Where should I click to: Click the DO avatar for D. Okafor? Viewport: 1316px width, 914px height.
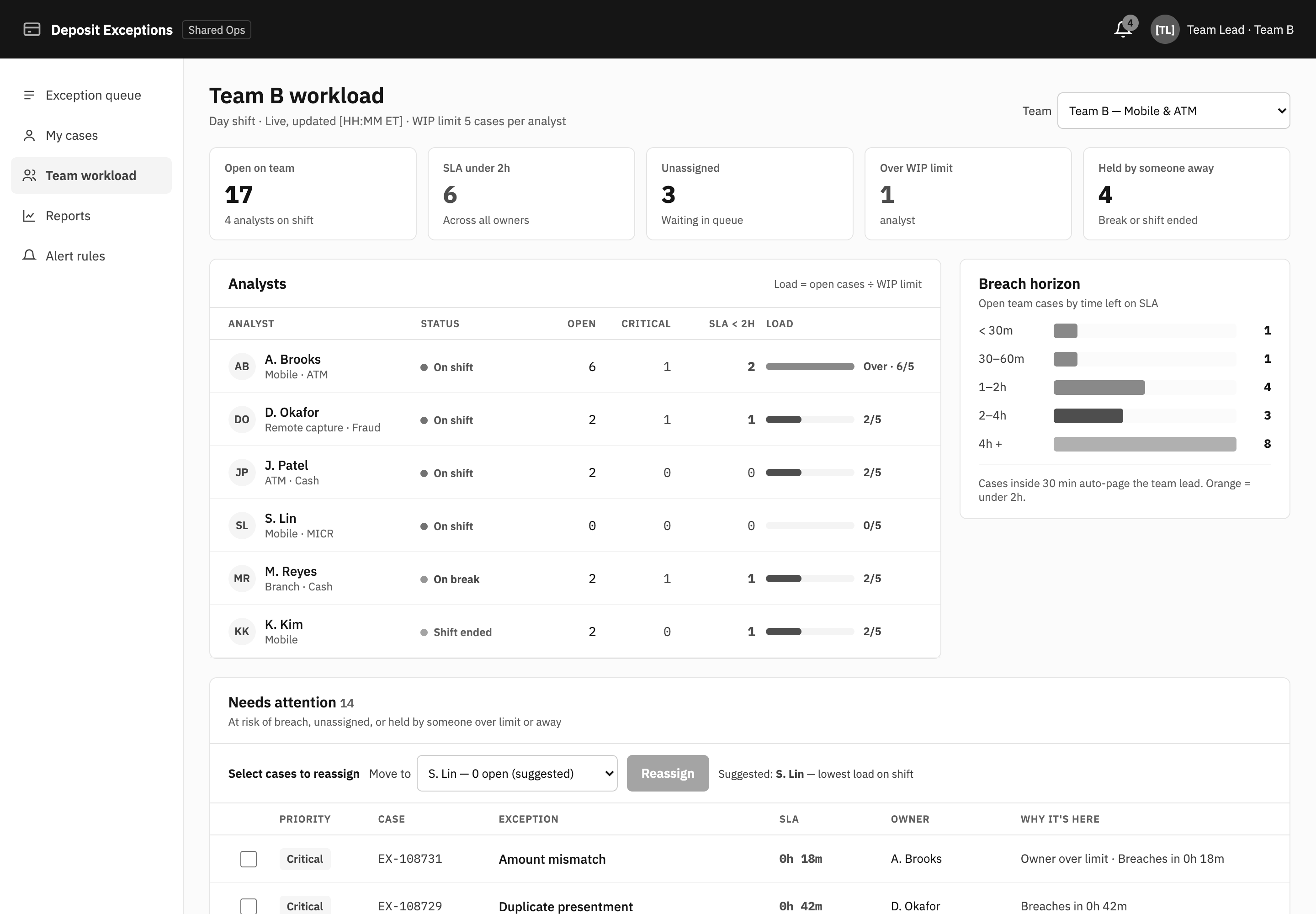pos(242,419)
